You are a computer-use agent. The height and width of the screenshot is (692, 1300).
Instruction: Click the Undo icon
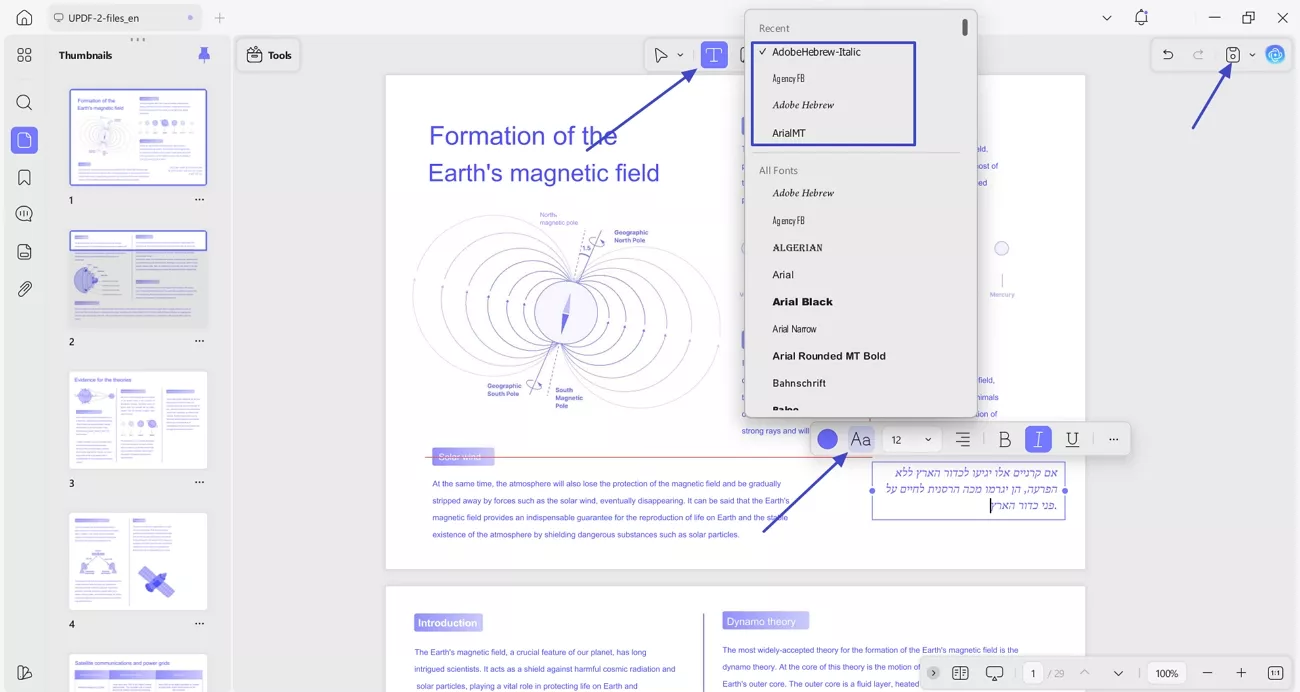click(1167, 55)
